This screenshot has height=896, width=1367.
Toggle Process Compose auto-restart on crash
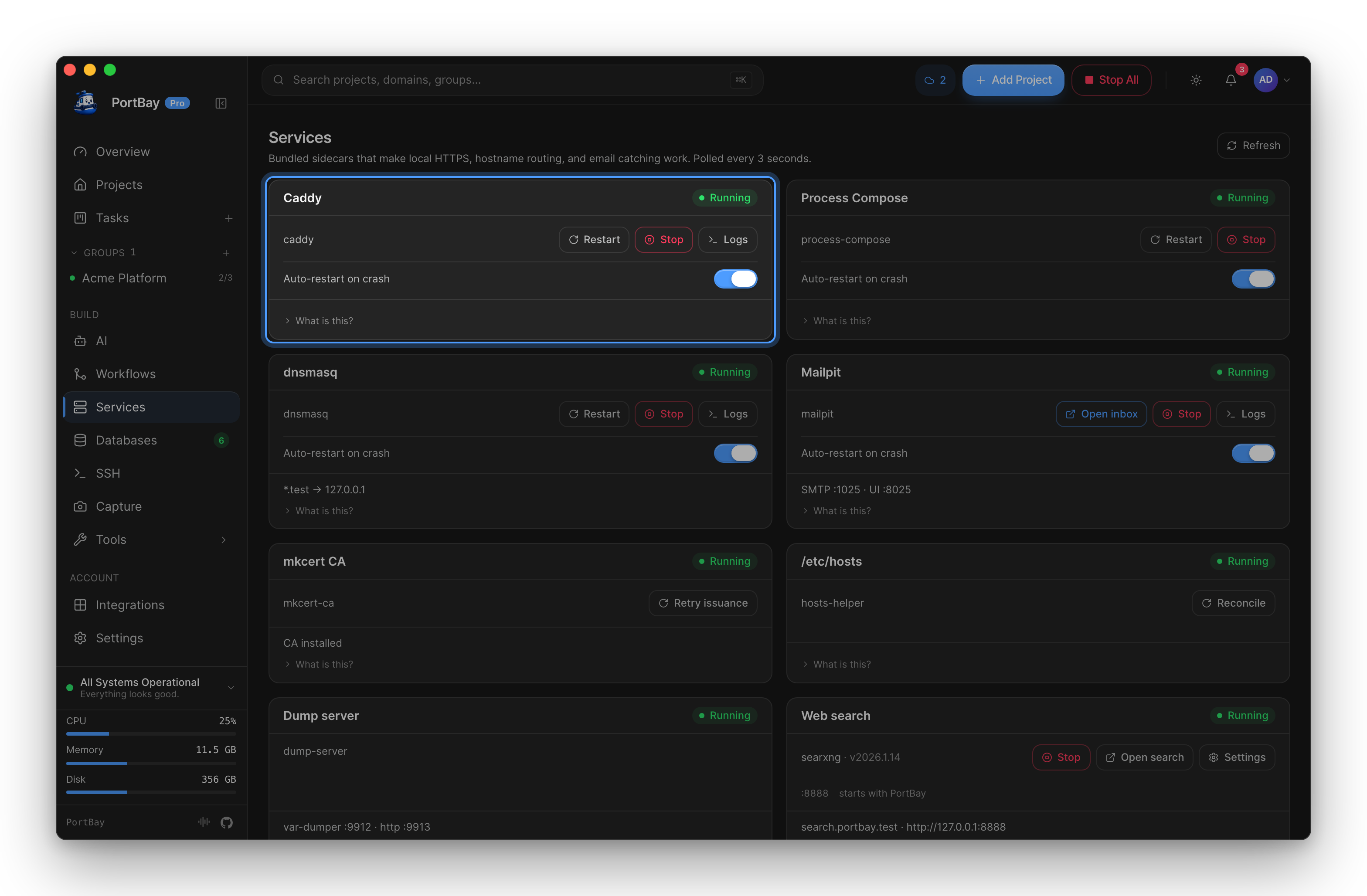click(1253, 279)
